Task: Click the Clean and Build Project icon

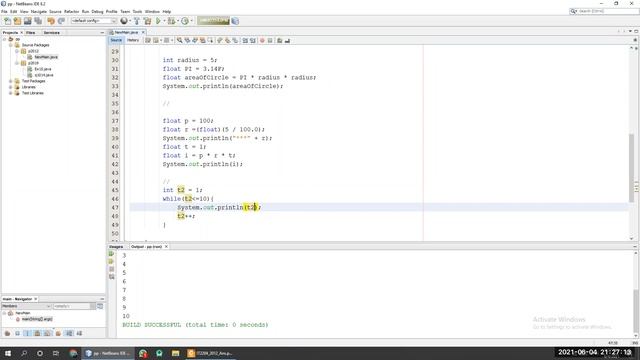Action: pyautogui.click(x=147, y=21)
